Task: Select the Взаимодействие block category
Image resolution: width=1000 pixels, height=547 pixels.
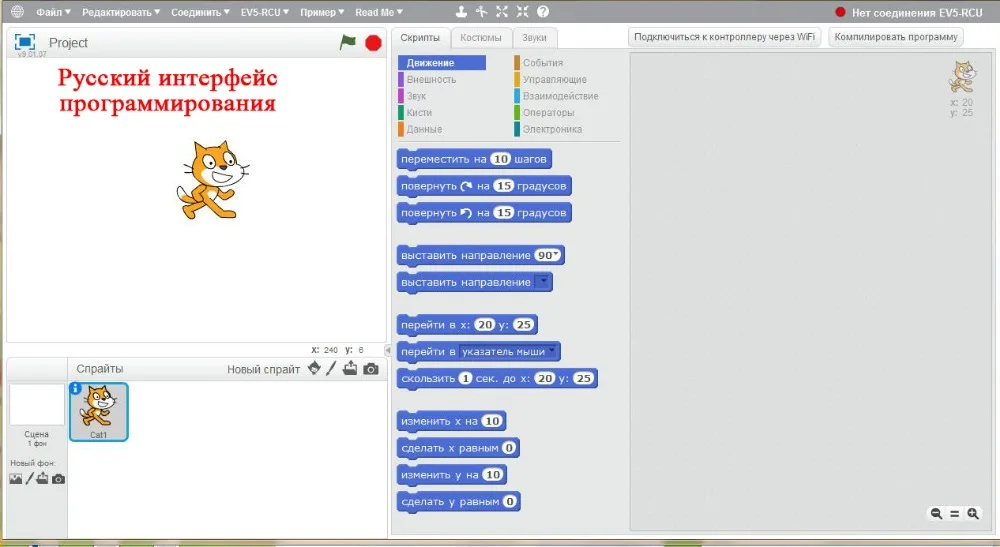Action: [558, 96]
